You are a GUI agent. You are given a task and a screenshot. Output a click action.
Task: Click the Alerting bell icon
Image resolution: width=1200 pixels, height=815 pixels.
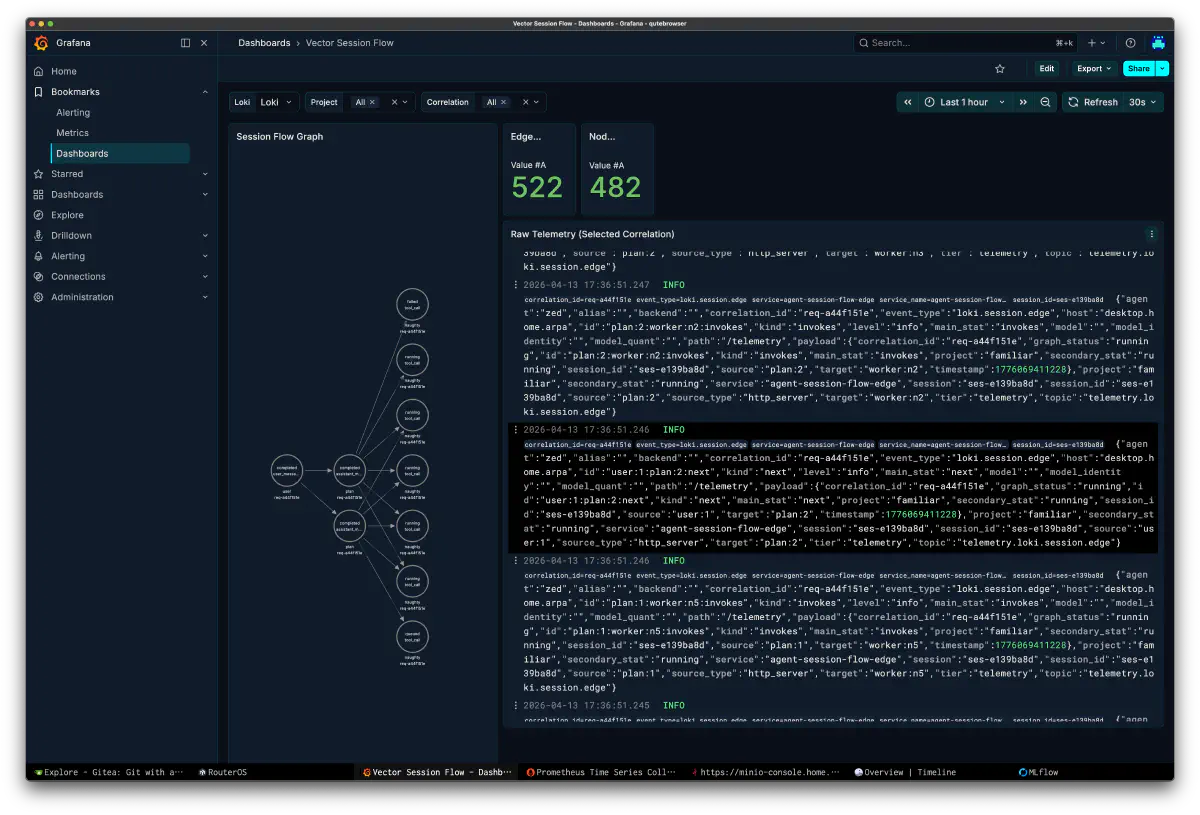[x=39, y=256]
